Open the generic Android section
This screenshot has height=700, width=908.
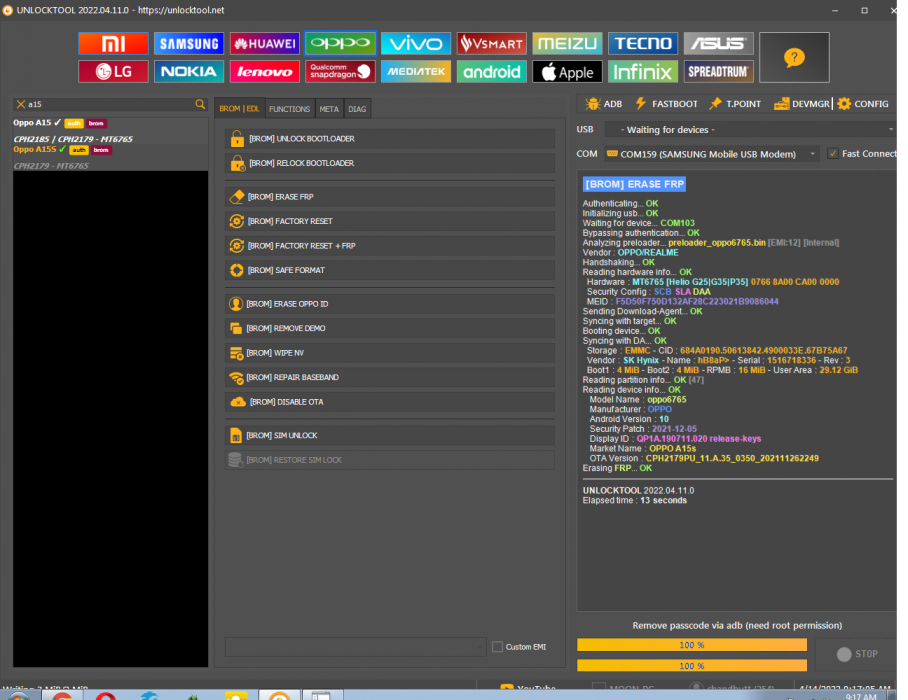tap(492, 72)
